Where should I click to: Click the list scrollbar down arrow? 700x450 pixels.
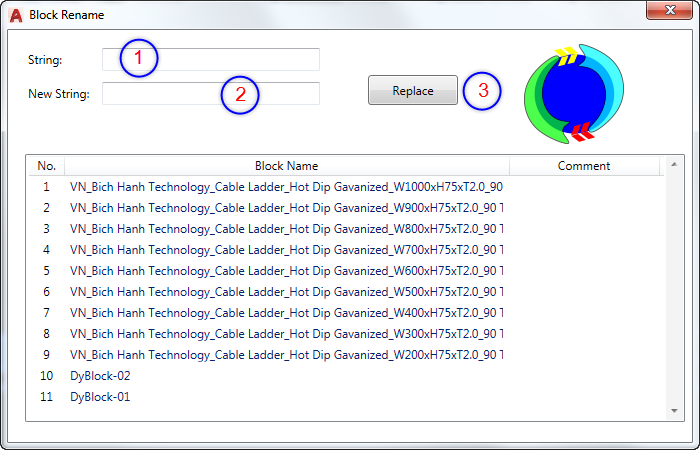(674, 411)
